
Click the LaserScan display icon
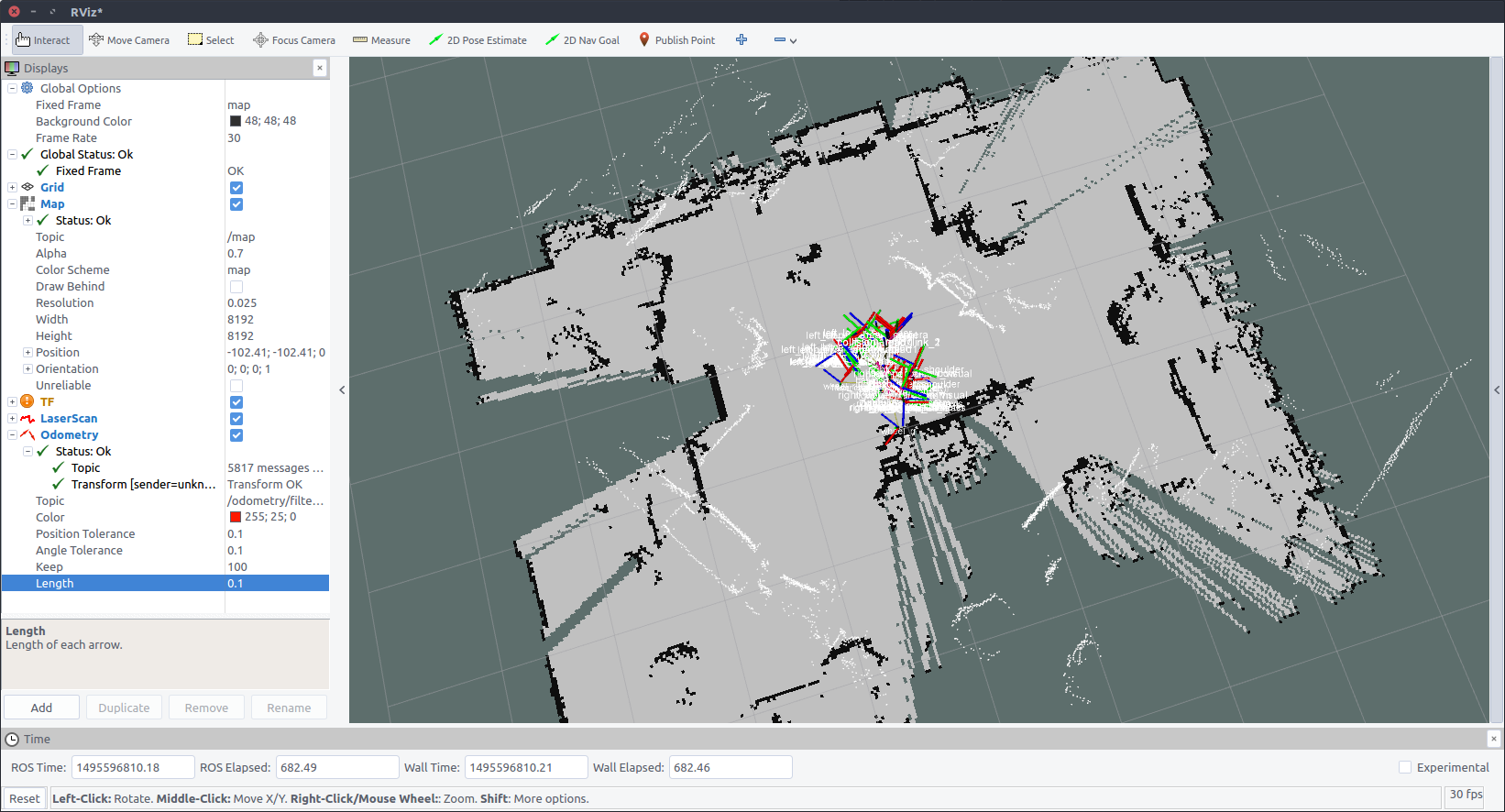pyautogui.click(x=27, y=418)
